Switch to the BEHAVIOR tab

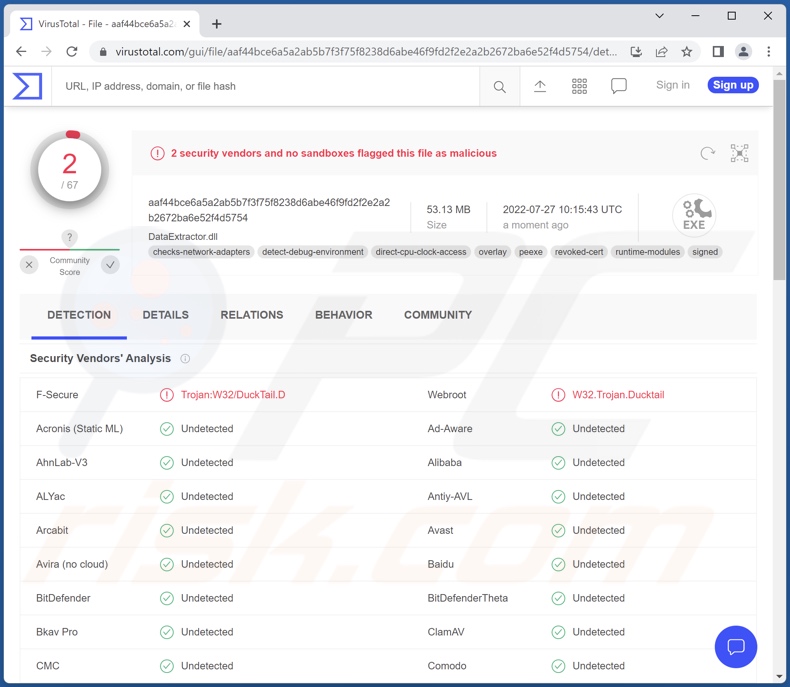coord(344,315)
